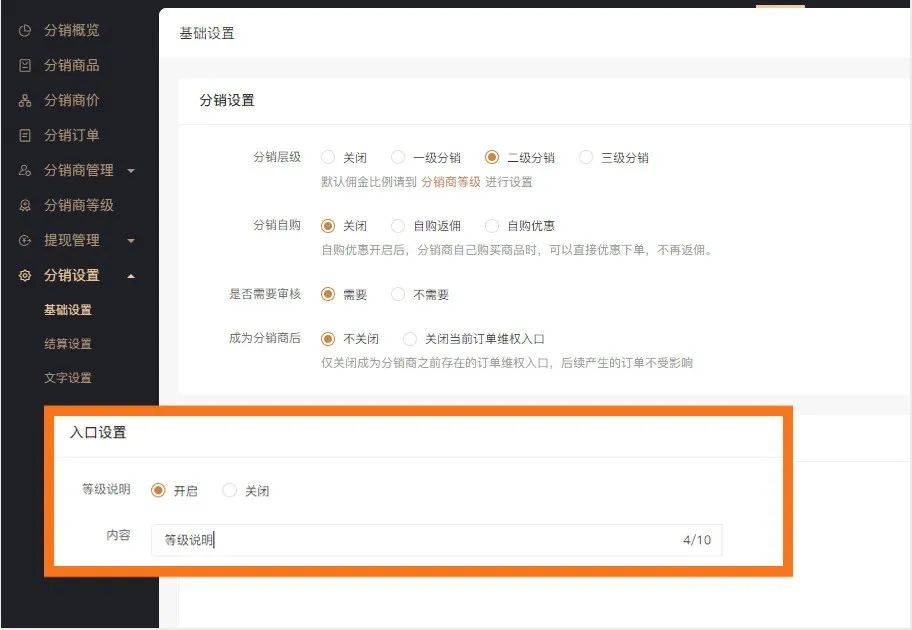912x630 pixels.
Task: Click the 基础设置 page title
Action: (x=207, y=33)
